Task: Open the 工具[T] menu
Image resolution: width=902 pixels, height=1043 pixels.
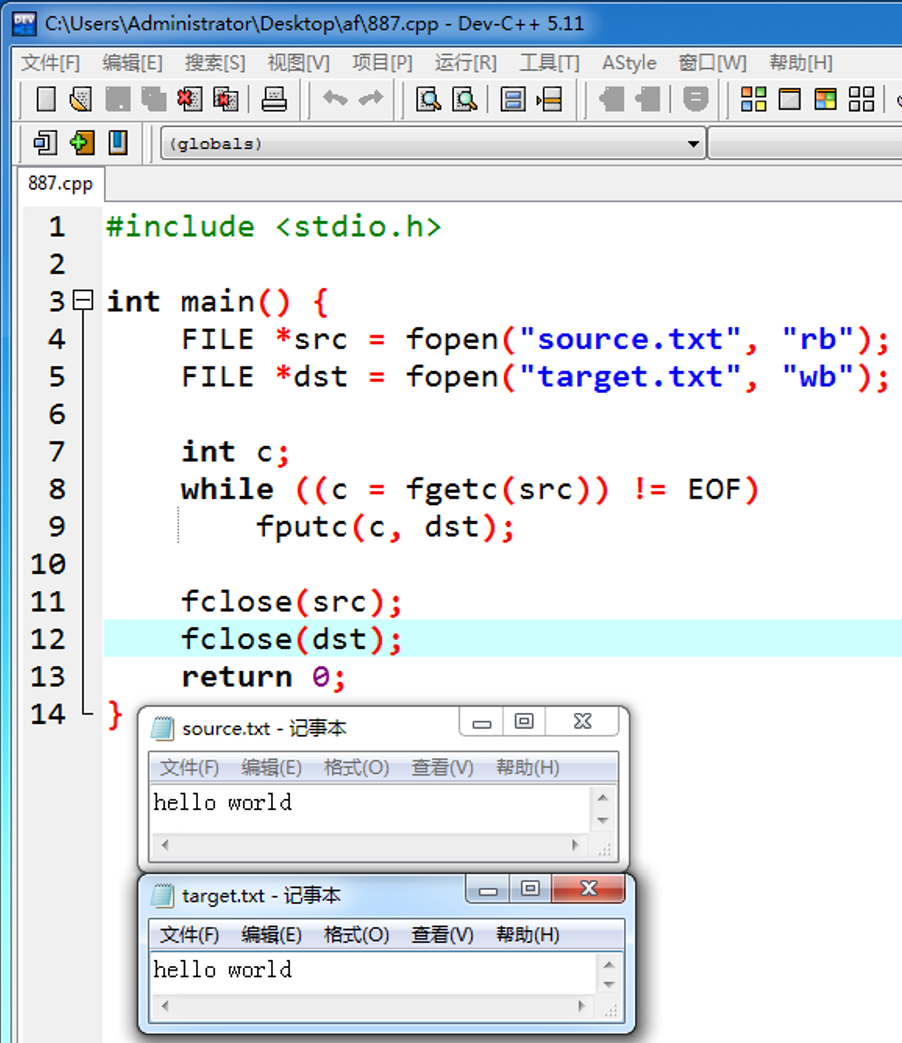Action: coord(549,63)
